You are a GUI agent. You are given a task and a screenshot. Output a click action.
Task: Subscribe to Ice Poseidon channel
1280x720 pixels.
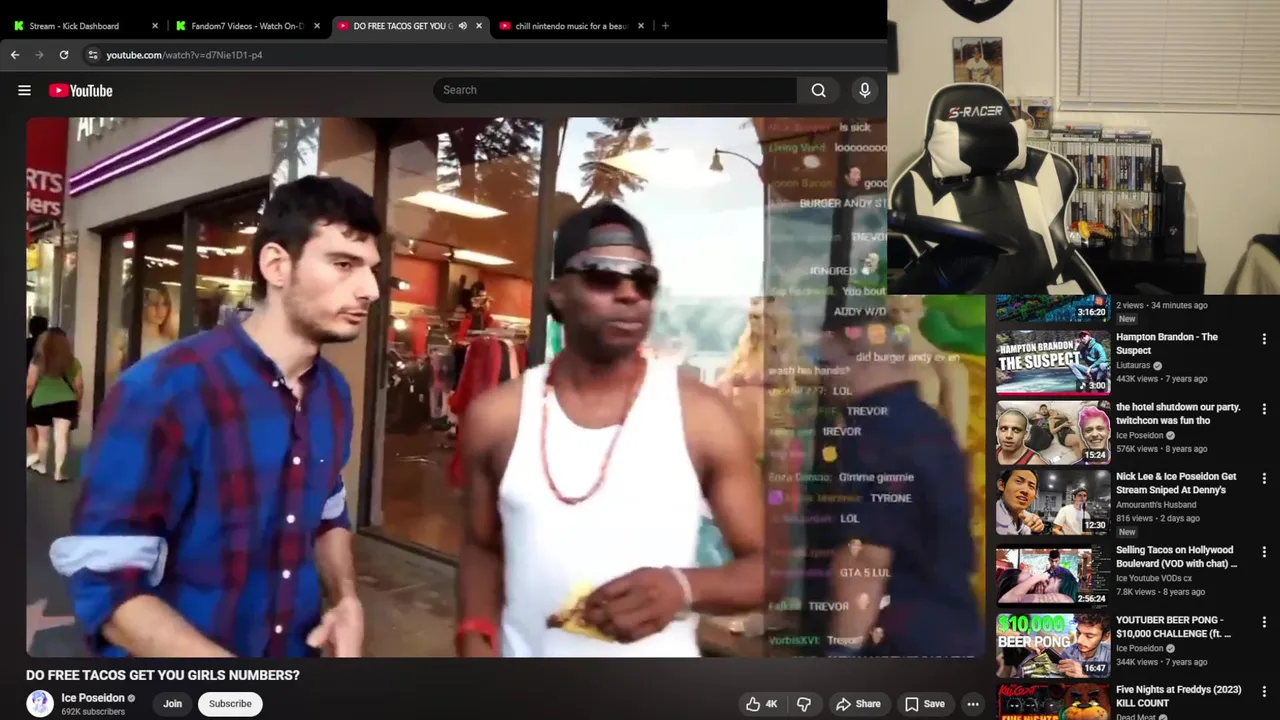click(x=230, y=704)
